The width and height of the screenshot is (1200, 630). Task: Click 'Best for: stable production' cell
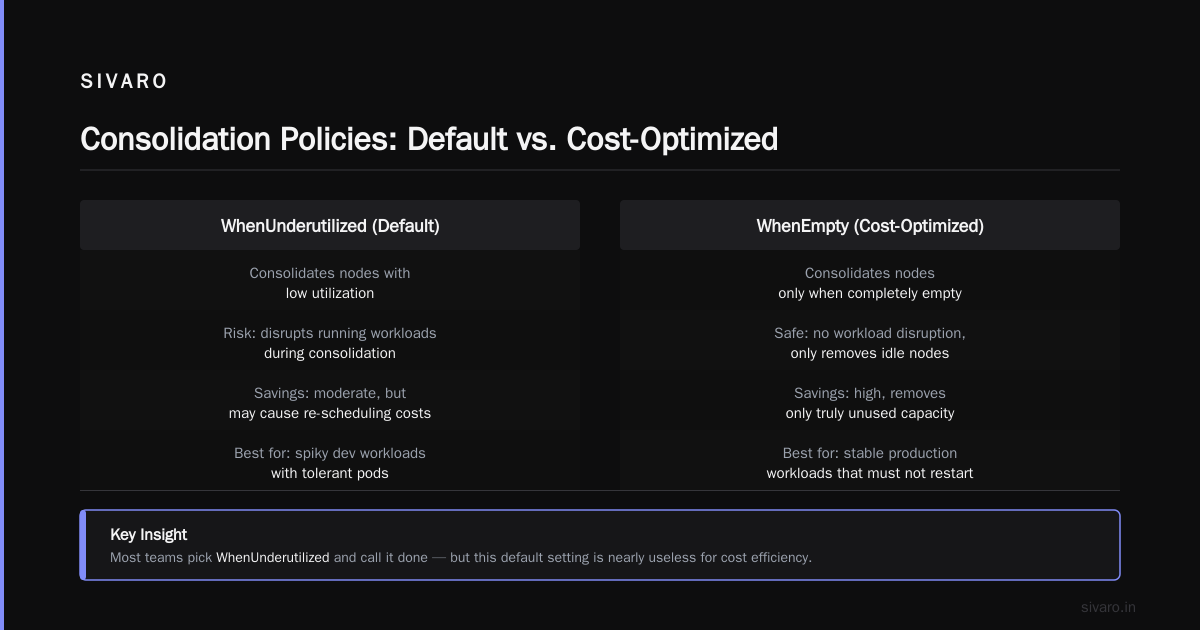coord(870,462)
